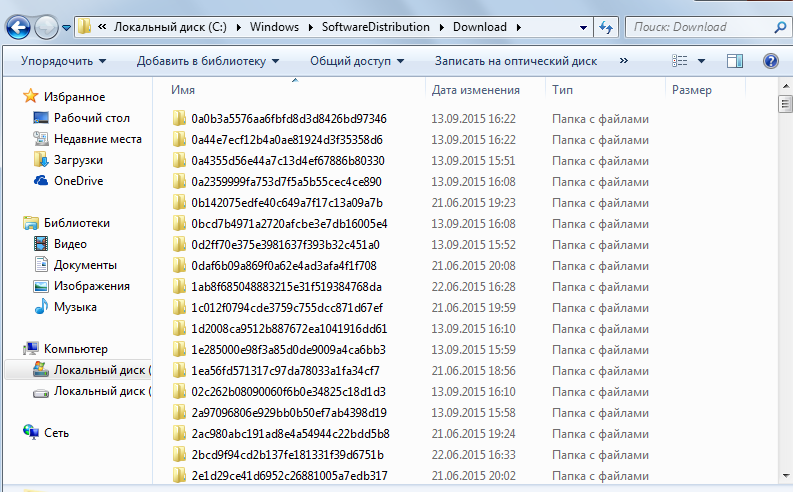Select SoftwareDistribution in the address path
The height and width of the screenshot is (492, 793).
click(x=376, y=27)
